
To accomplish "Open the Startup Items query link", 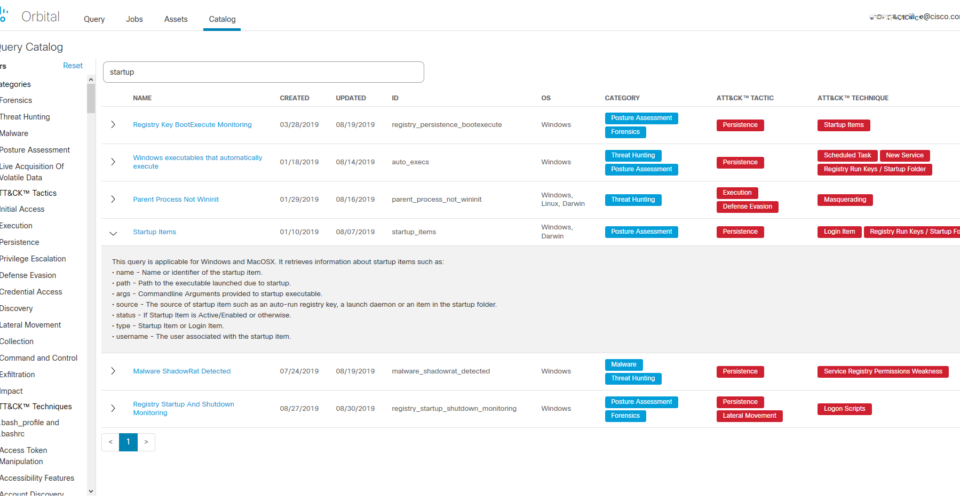I will [x=154, y=232].
